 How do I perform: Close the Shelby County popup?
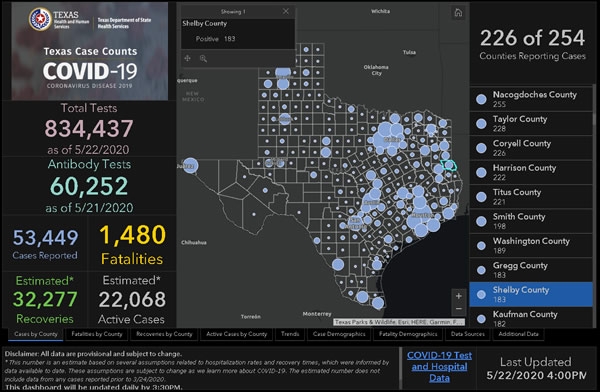point(286,11)
